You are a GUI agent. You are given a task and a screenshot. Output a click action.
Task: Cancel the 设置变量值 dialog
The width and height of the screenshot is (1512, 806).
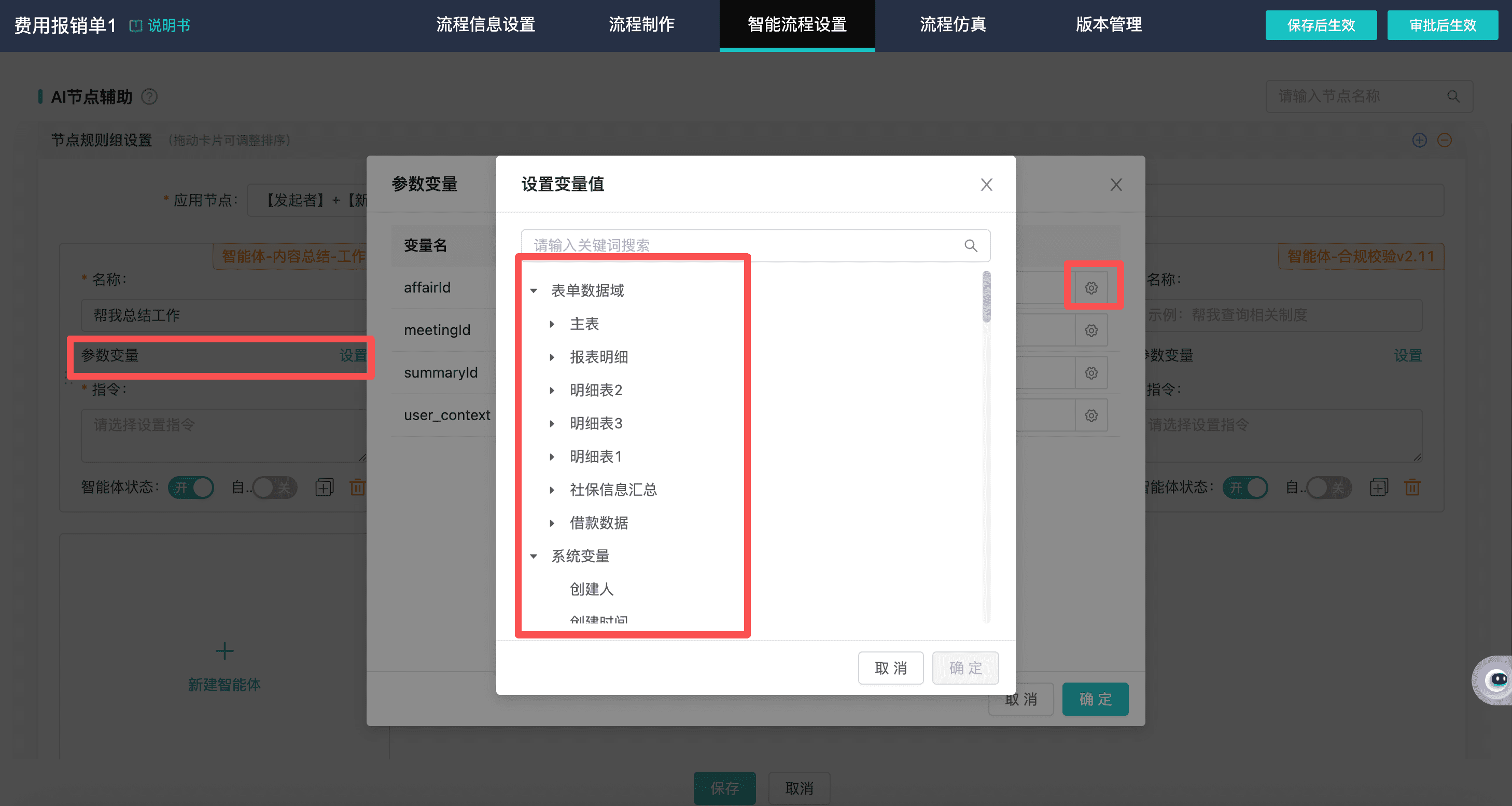(x=890, y=668)
